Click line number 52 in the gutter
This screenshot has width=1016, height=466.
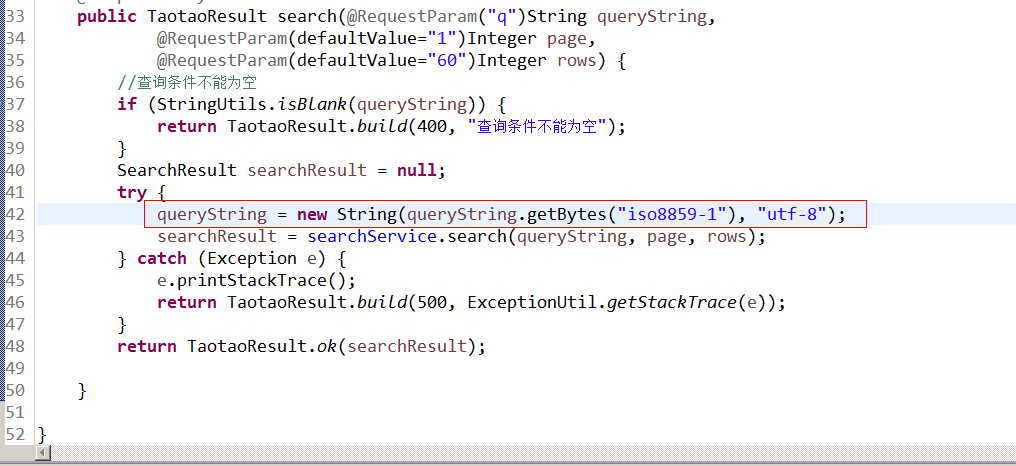click(x=15, y=435)
